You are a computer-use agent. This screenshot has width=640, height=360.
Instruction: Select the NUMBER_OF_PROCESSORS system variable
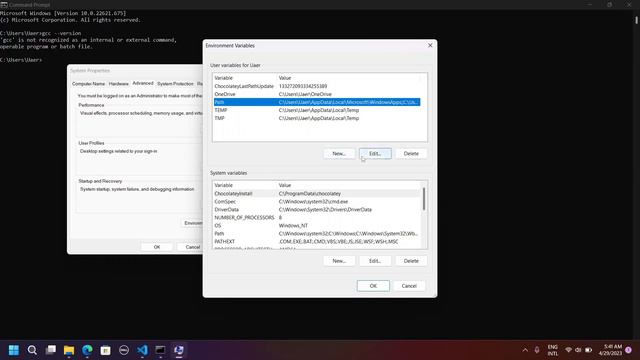317,218
